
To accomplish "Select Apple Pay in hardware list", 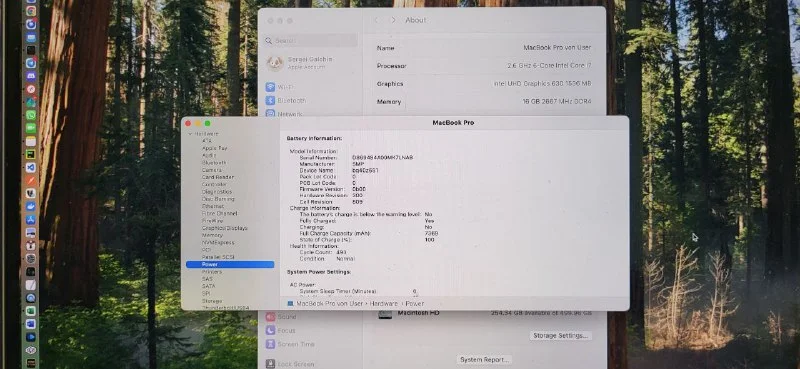I will pyautogui.click(x=214, y=148).
